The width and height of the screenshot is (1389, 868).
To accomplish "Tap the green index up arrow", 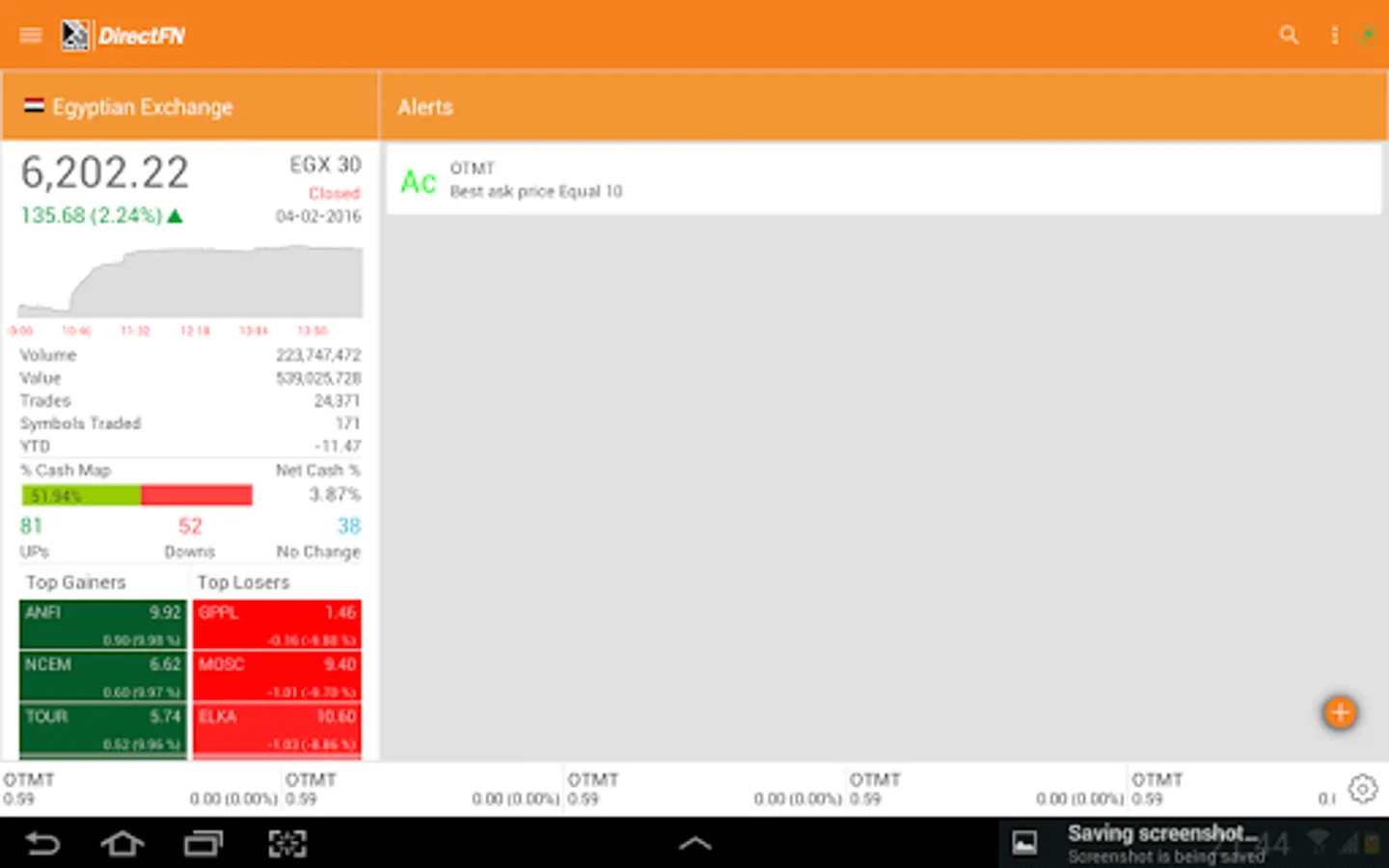I will pos(175,216).
